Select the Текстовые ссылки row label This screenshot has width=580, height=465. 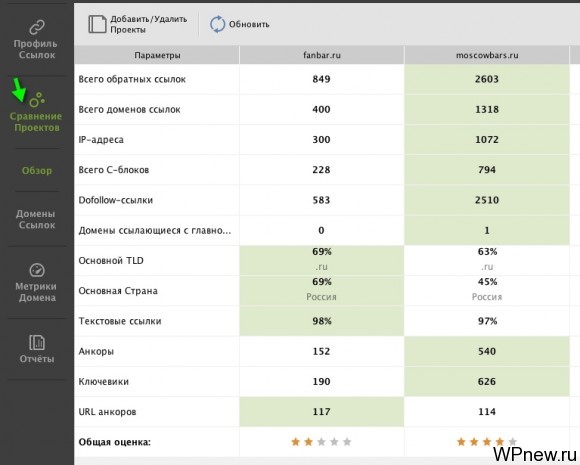tap(120, 321)
